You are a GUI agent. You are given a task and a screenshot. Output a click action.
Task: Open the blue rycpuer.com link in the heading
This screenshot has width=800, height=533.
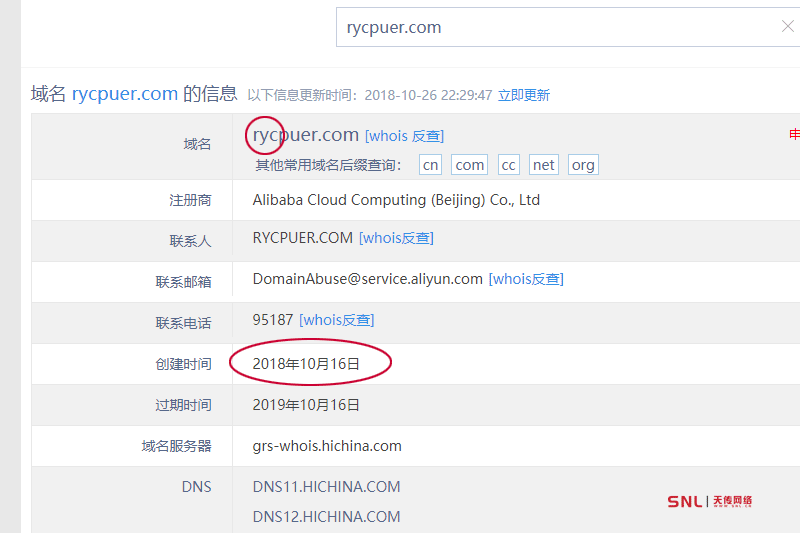(x=124, y=94)
